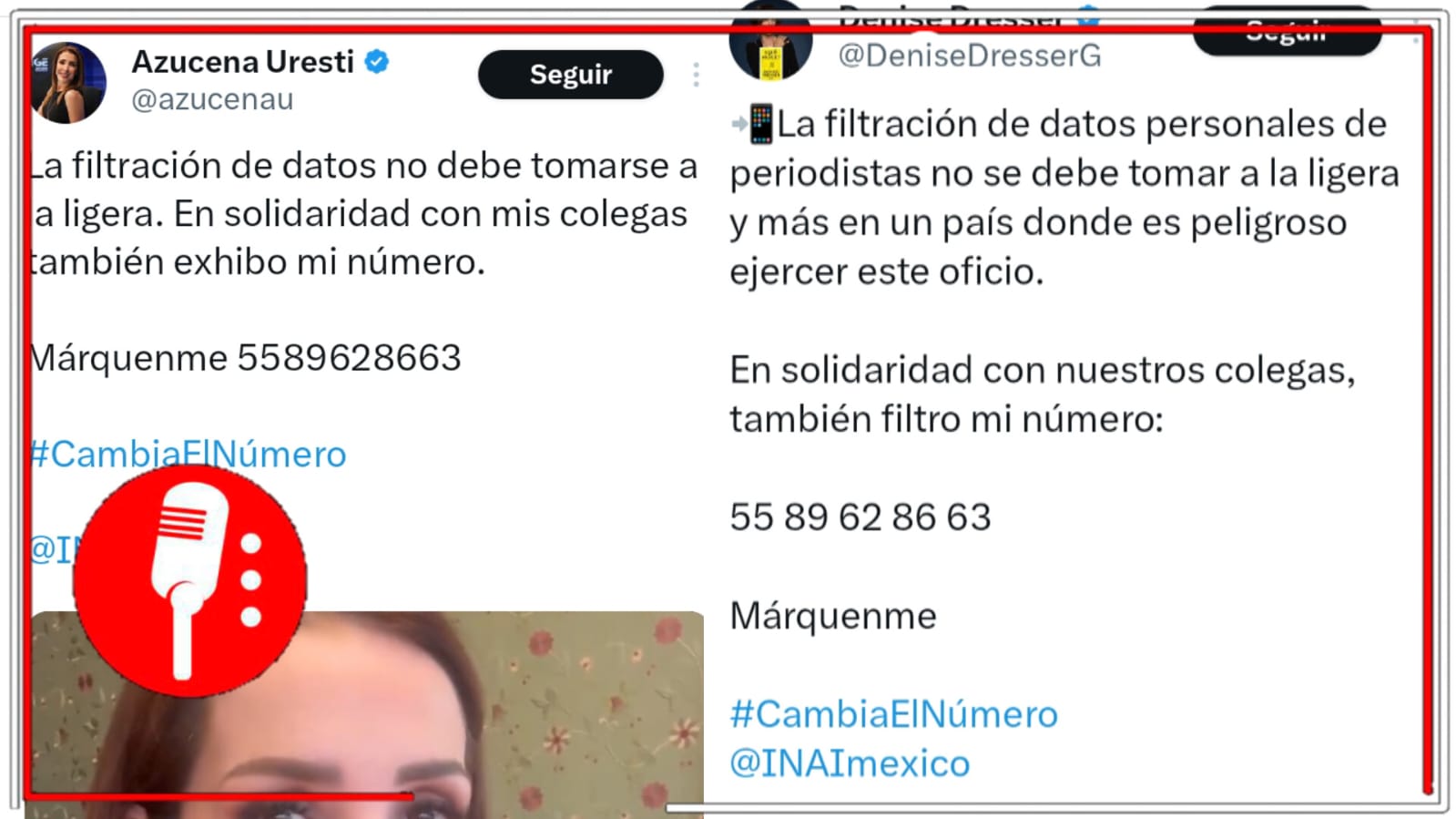Open Azucena Uresti's profile avatar
This screenshot has height=819, width=1456.
coord(66,82)
